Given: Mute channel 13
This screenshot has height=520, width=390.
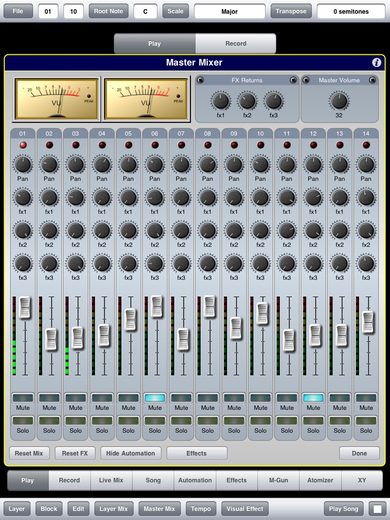Looking at the screenshot, I should point(340,398).
